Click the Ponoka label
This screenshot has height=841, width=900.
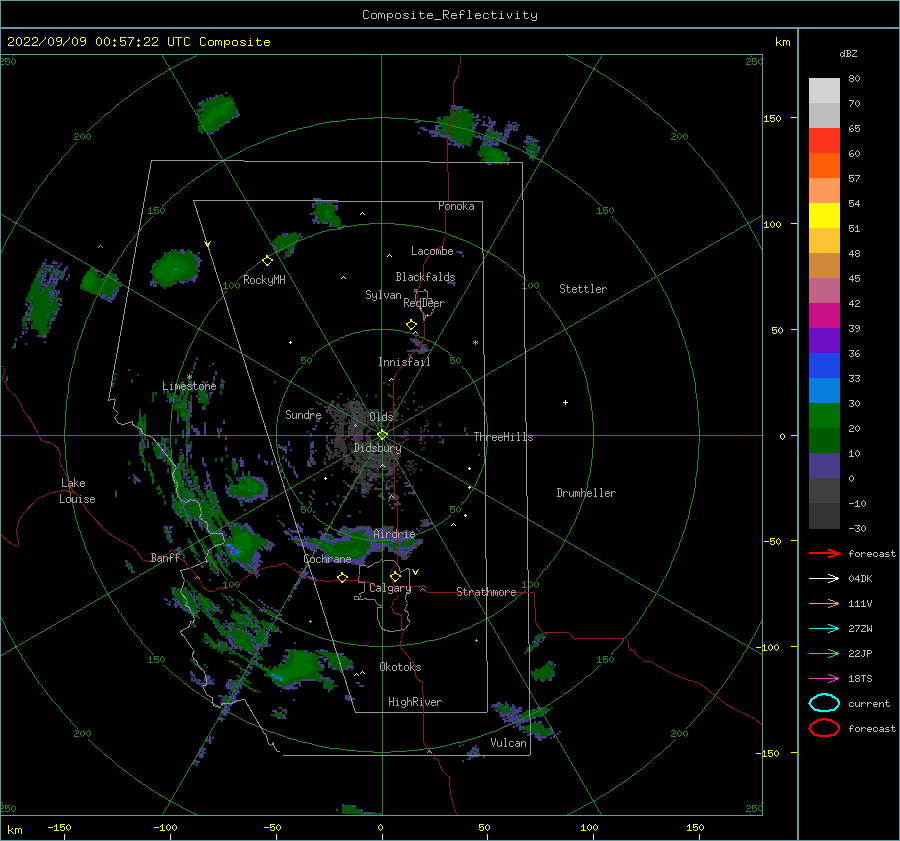(456, 206)
